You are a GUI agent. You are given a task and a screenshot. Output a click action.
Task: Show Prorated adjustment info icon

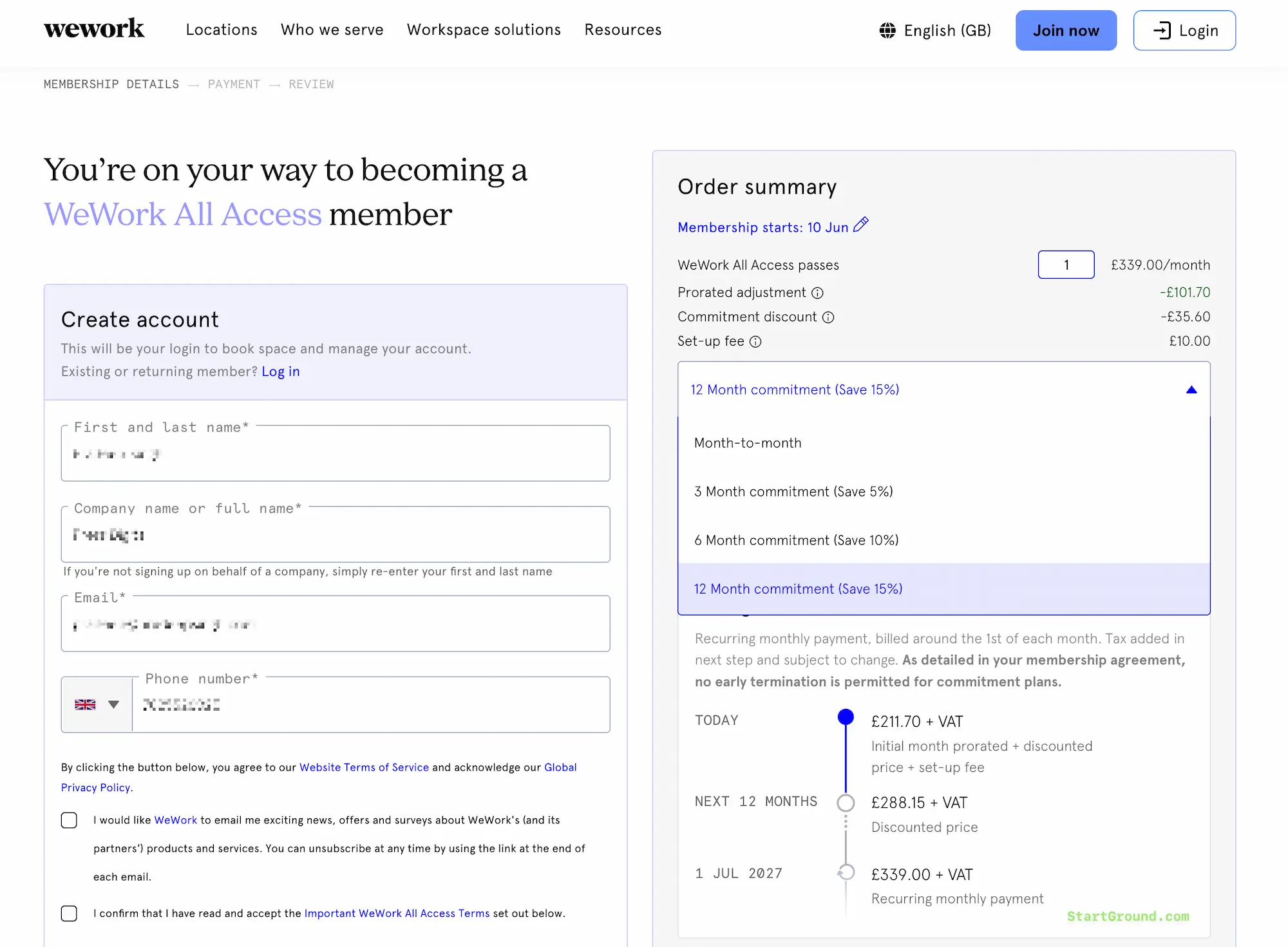pyautogui.click(x=817, y=293)
